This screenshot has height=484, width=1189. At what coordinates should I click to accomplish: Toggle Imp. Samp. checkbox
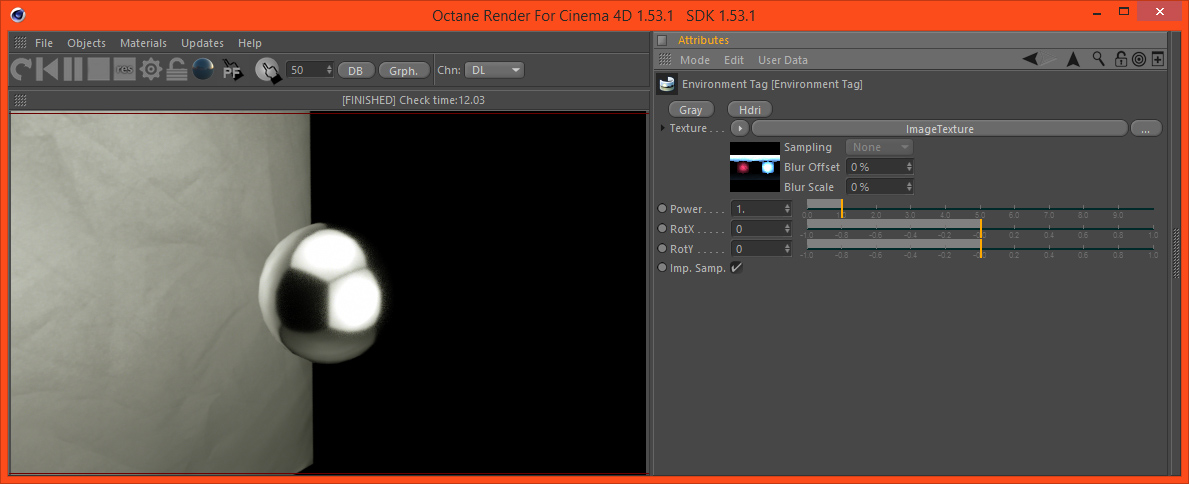click(x=736, y=267)
